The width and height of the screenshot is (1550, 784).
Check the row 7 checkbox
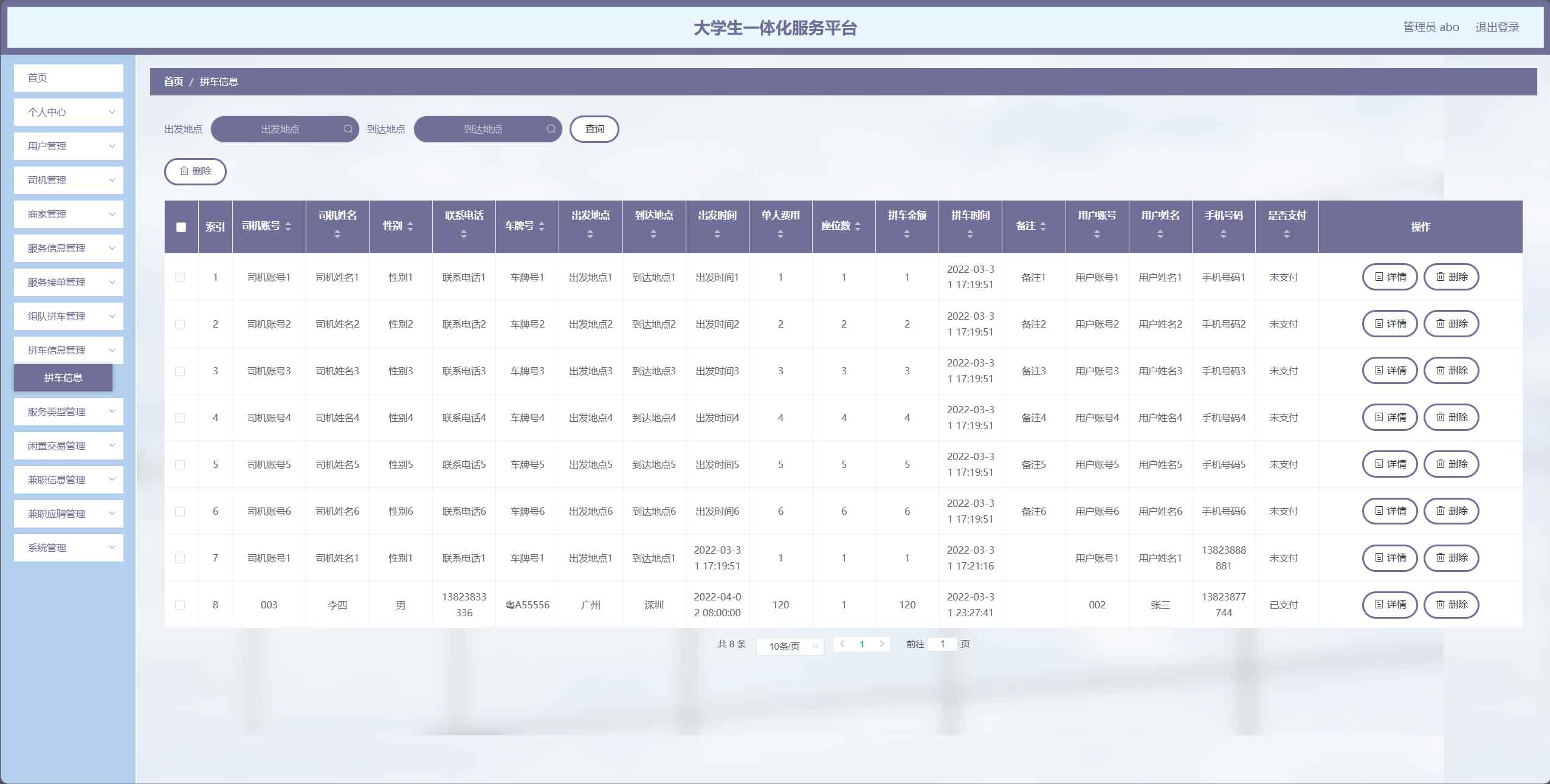pyautogui.click(x=180, y=558)
